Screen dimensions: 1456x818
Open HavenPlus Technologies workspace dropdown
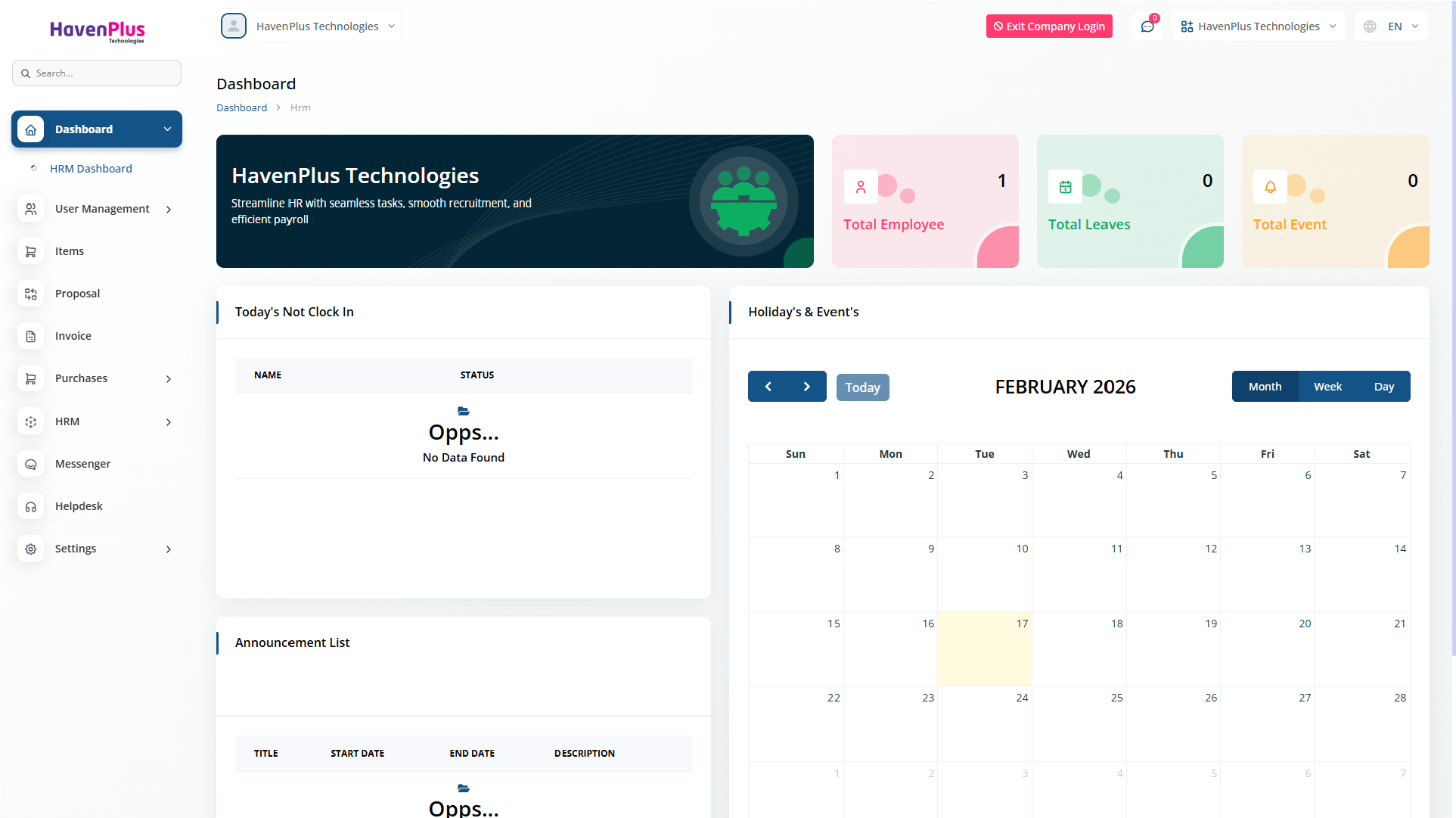(1259, 26)
